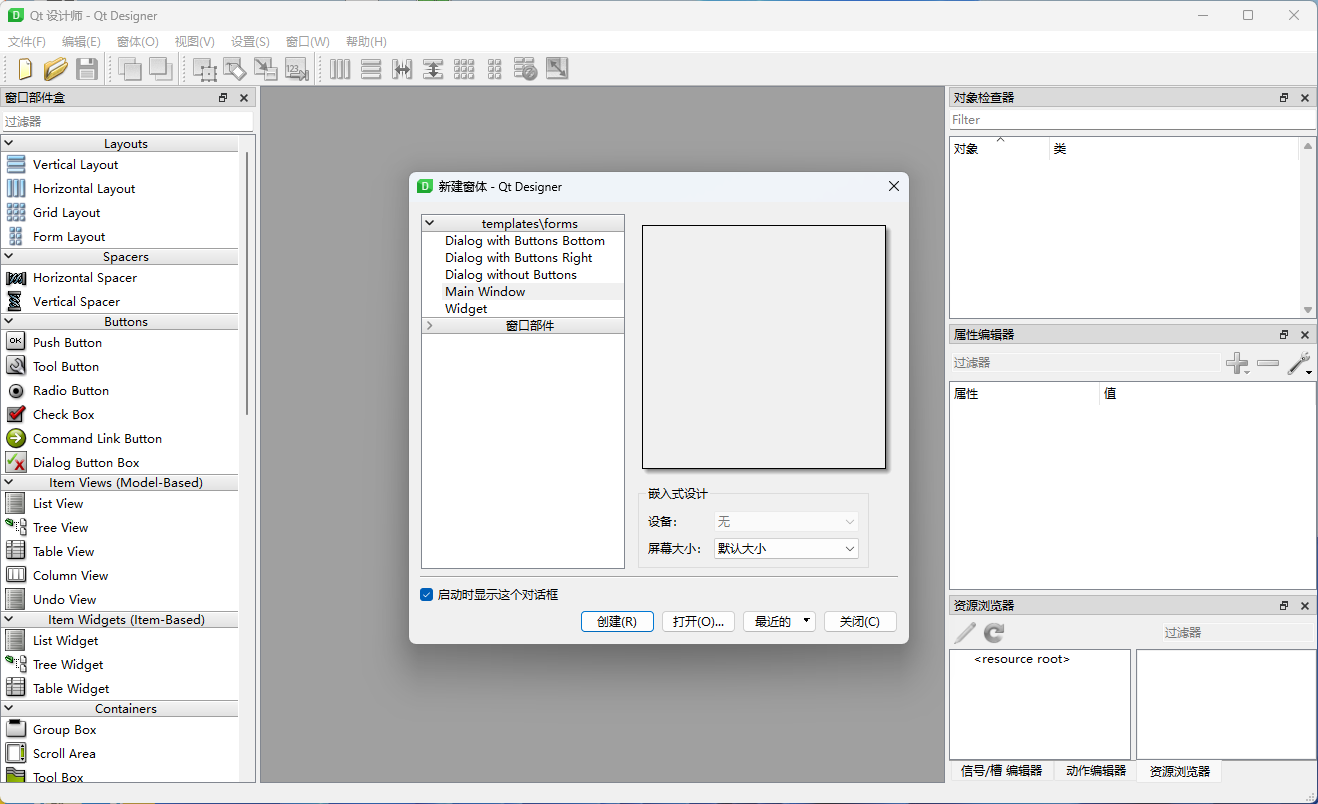The height and width of the screenshot is (804, 1318).
Task: Click the minus remove-property icon
Action: (1268, 364)
